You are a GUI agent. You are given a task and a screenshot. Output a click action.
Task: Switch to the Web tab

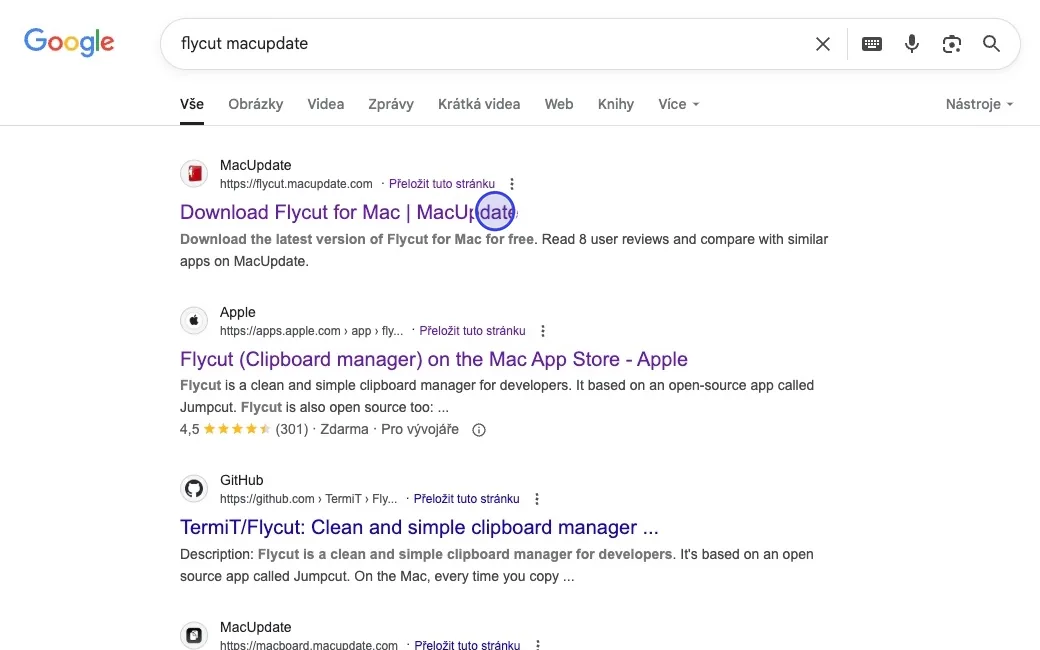pyautogui.click(x=559, y=104)
